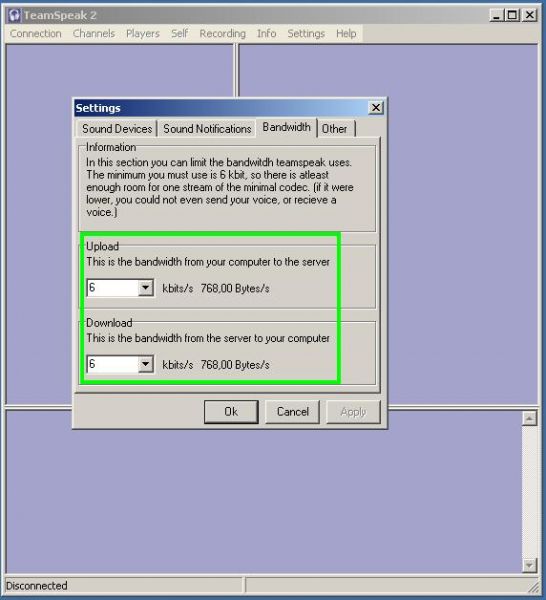Click inside the Upload kbits/s value field

[112, 288]
